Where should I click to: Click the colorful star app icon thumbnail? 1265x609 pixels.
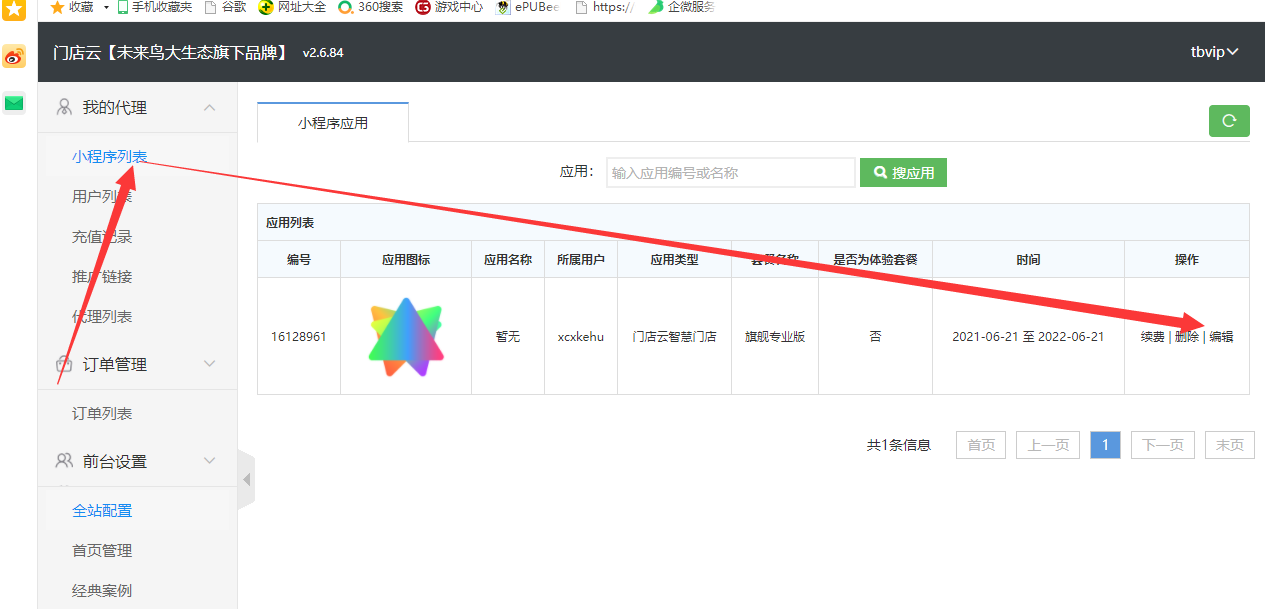point(405,336)
